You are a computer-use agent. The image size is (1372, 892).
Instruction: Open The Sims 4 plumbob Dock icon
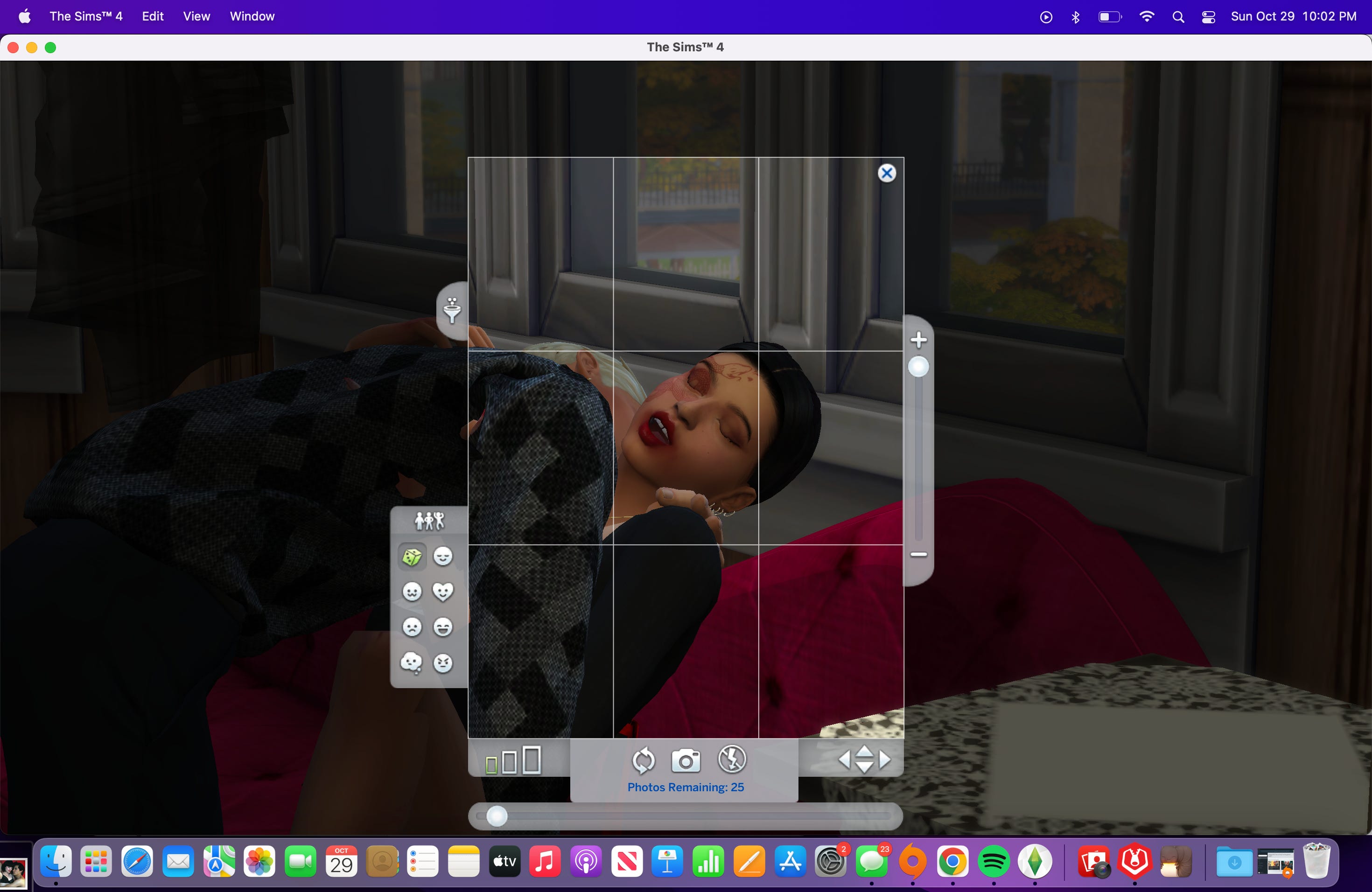point(1035,862)
